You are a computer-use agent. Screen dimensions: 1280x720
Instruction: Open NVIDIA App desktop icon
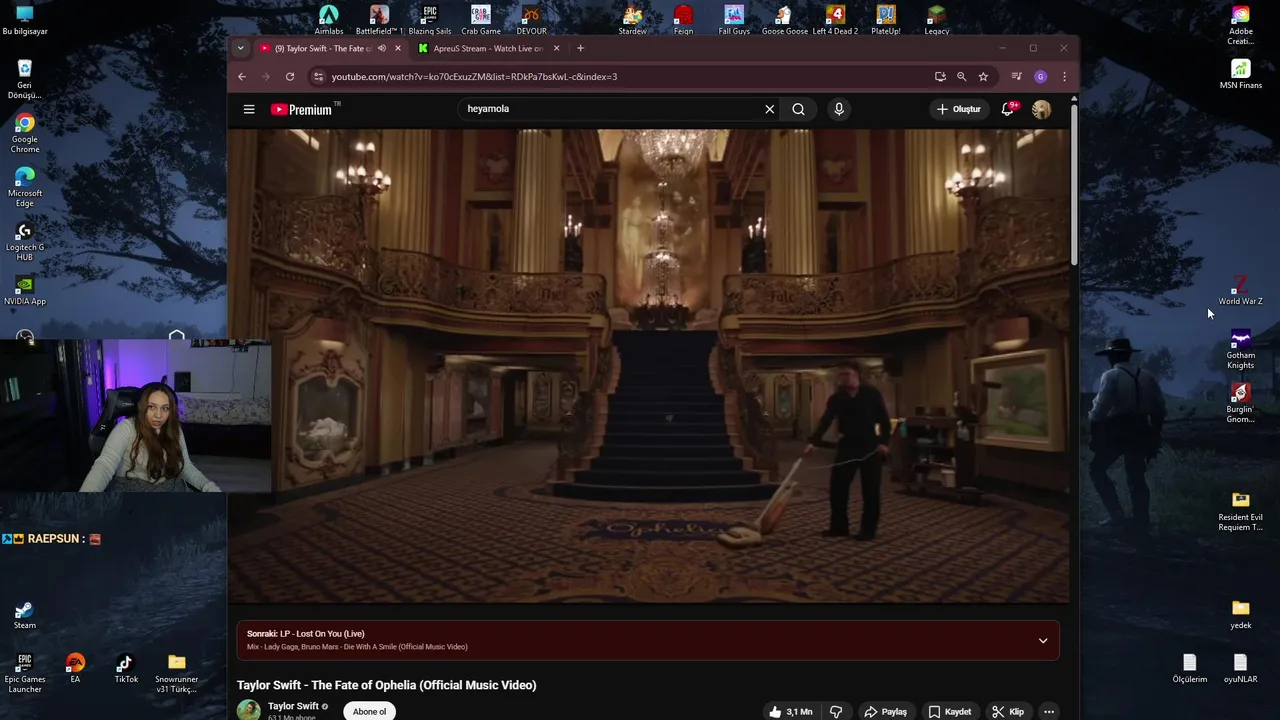(x=25, y=291)
